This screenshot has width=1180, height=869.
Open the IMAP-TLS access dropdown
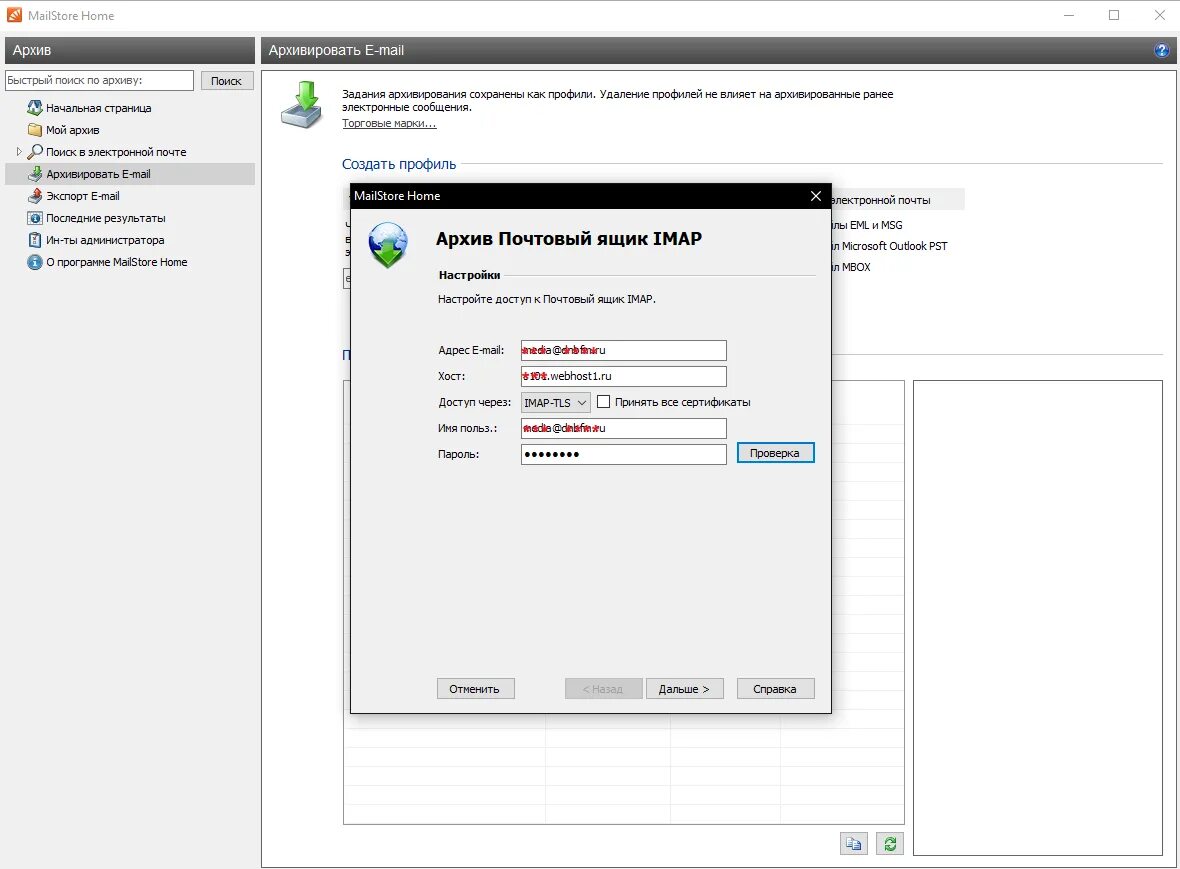tap(555, 403)
